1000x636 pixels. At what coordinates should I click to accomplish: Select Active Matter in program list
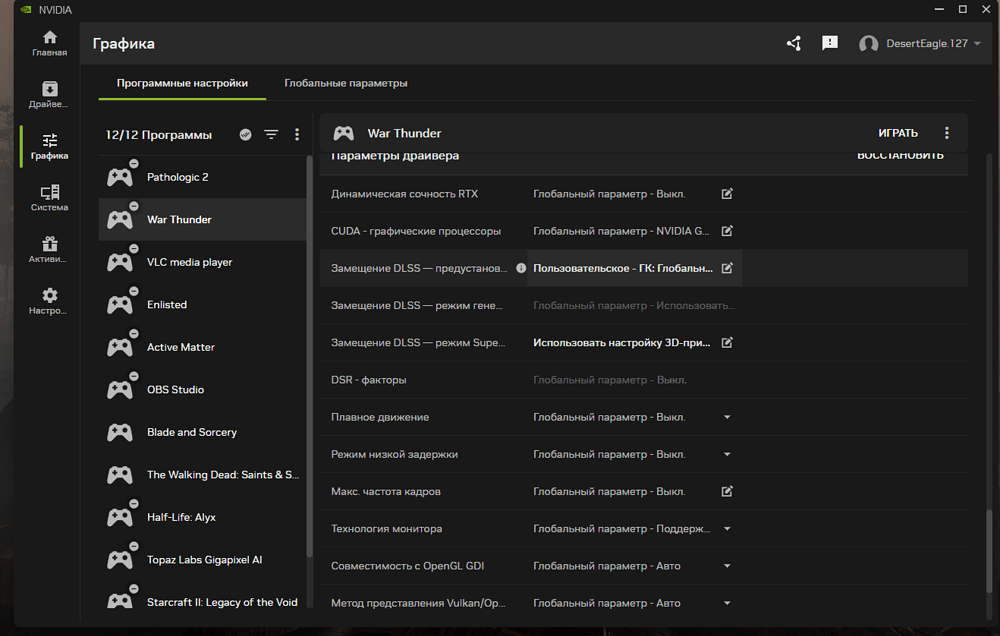pyautogui.click(x=203, y=347)
